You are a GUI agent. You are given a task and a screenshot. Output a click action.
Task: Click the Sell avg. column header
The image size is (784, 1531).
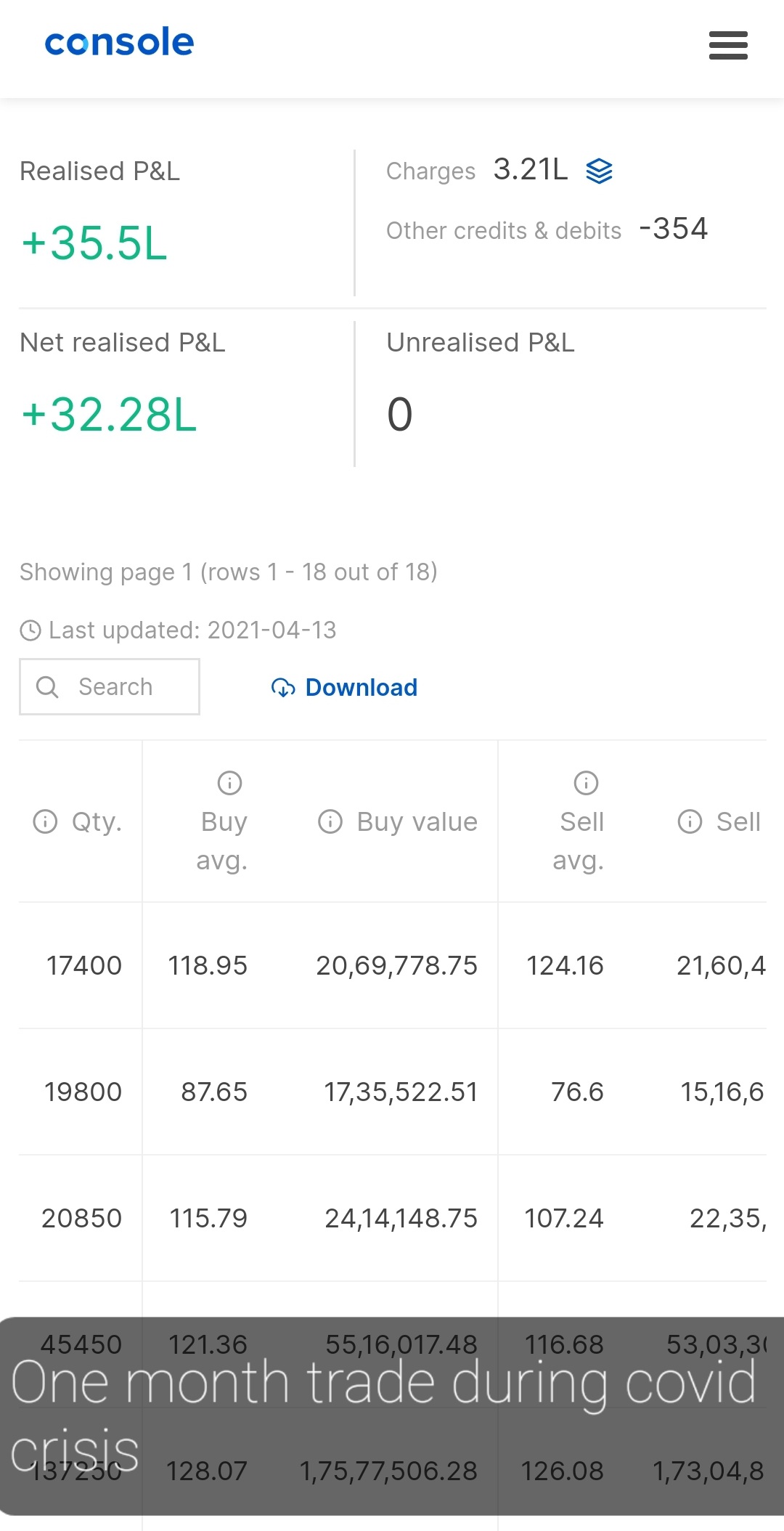coord(580,841)
